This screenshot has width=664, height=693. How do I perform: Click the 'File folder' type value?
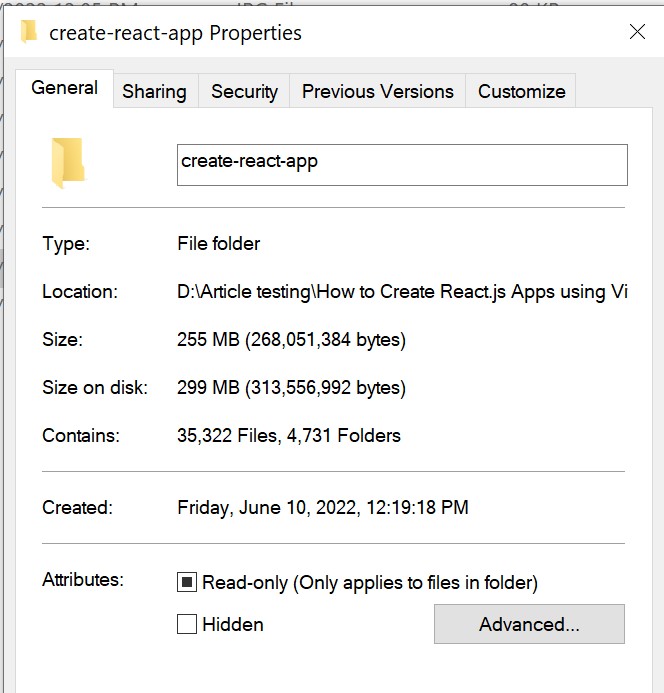[x=219, y=244]
